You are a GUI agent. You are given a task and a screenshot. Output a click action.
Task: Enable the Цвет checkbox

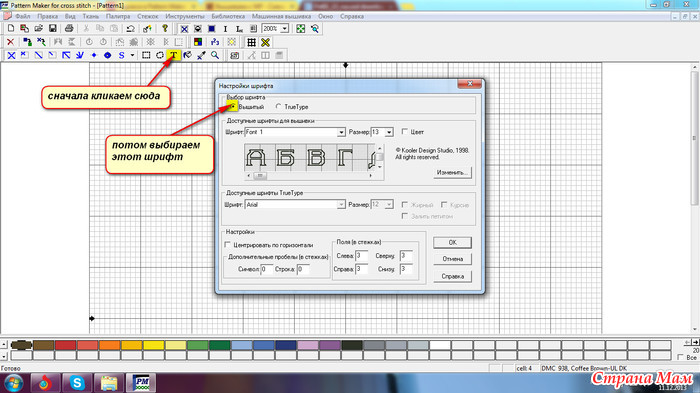coord(404,132)
